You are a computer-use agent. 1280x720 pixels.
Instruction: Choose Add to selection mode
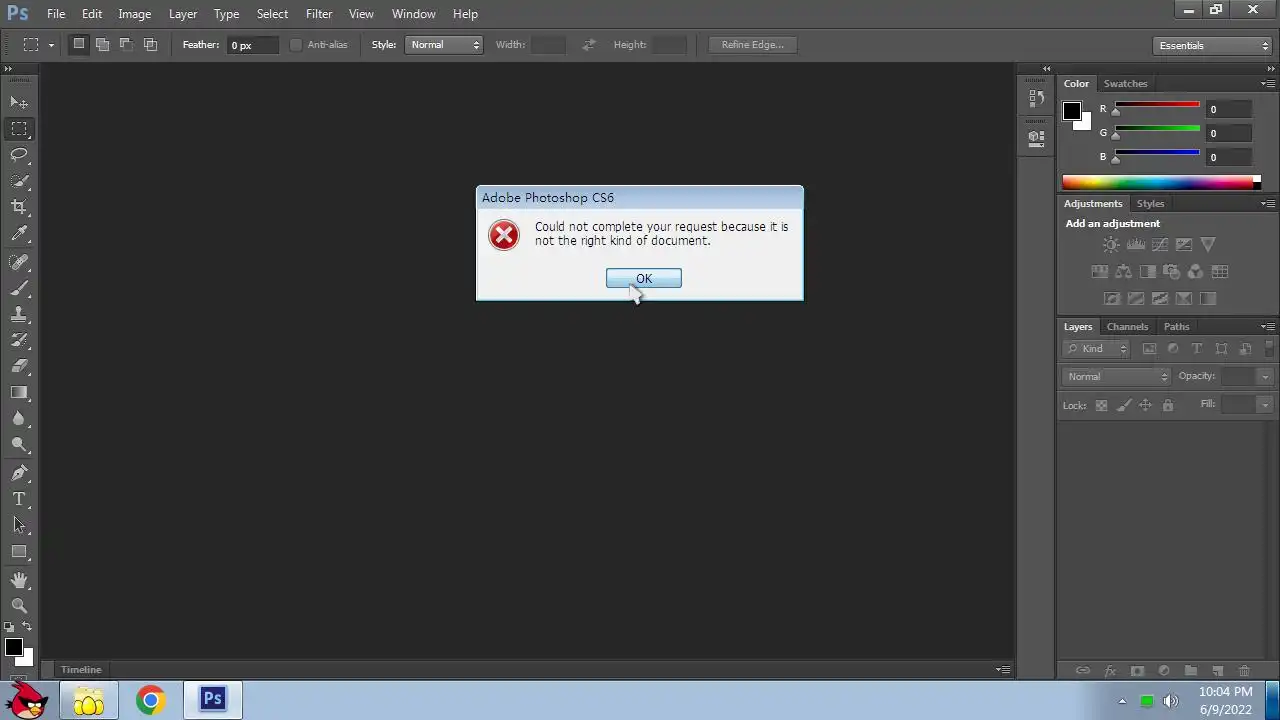click(102, 45)
